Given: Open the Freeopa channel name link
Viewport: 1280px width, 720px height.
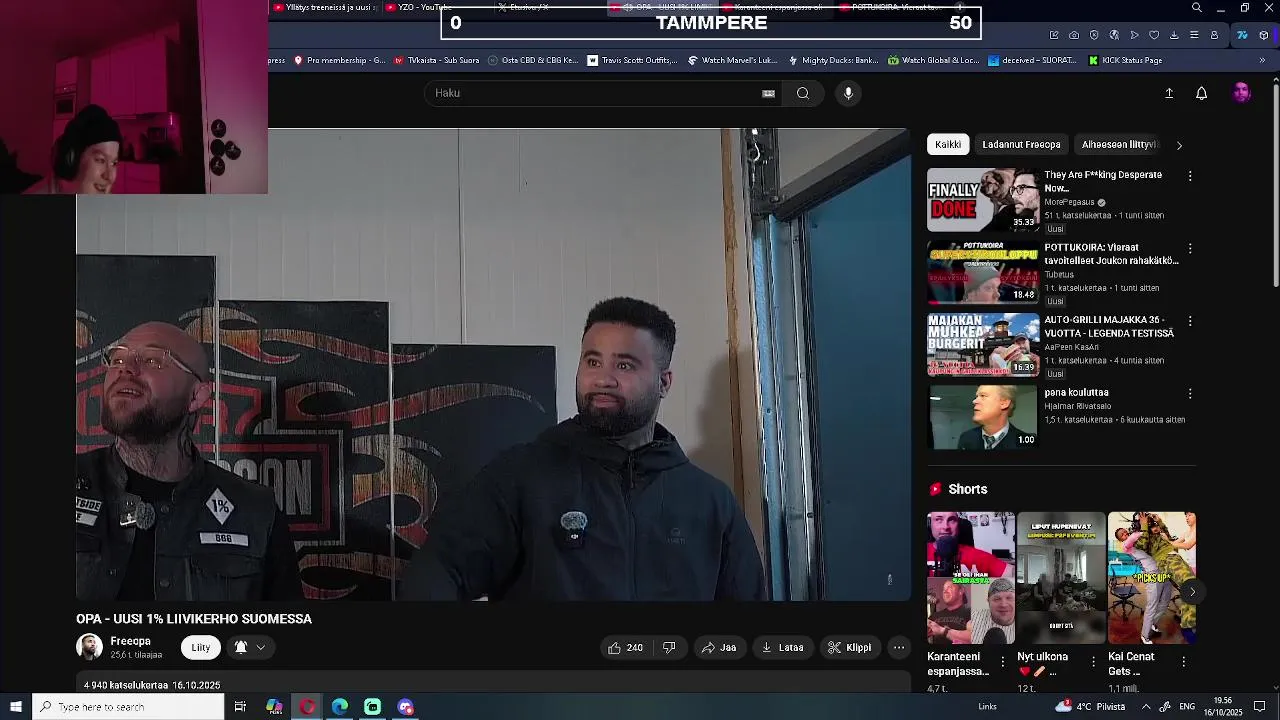Looking at the screenshot, I should (131, 641).
